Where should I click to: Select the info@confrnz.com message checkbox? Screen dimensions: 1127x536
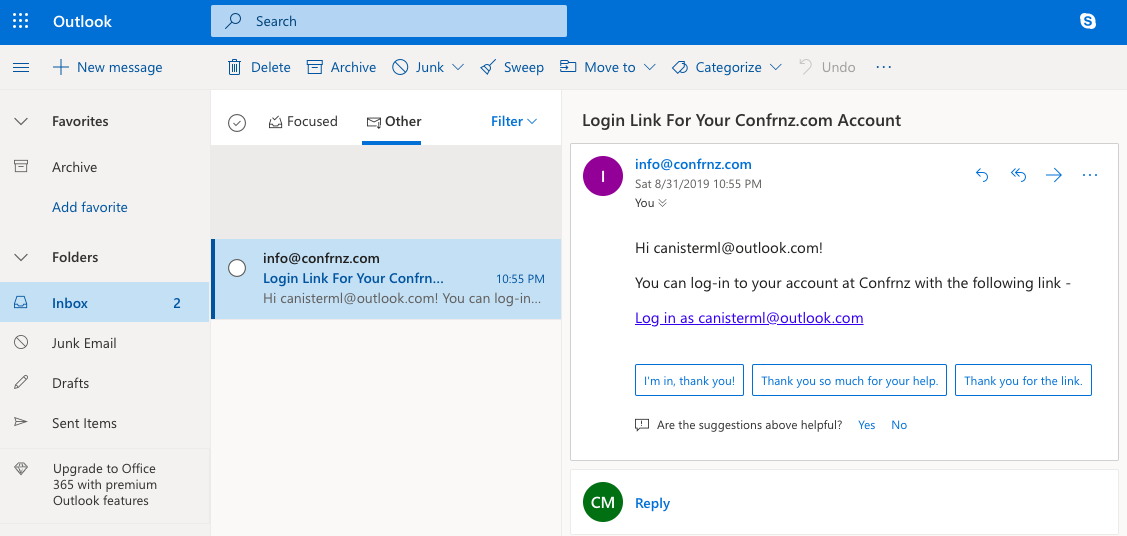[237, 268]
